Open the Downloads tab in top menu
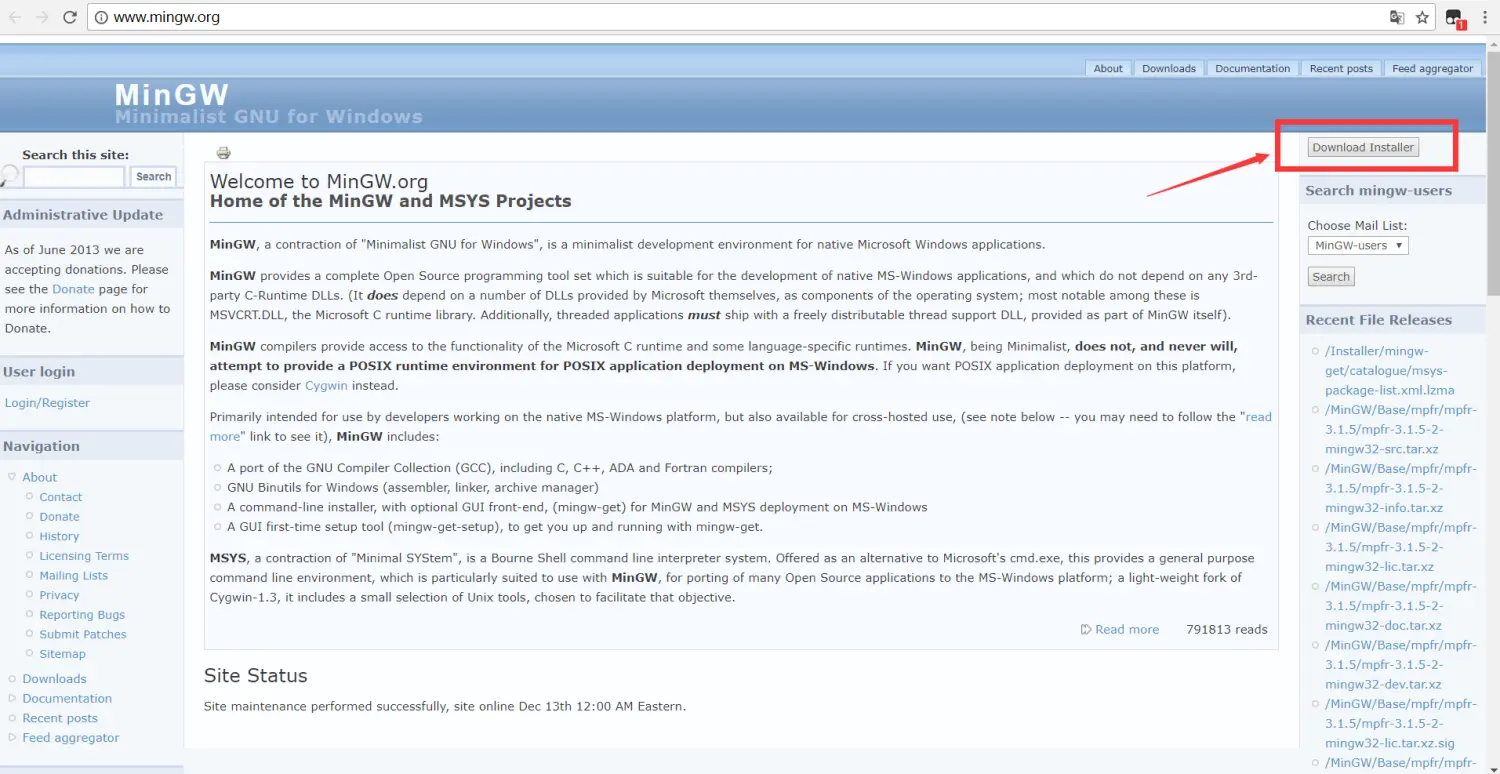Image resolution: width=1500 pixels, height=774 pixels. coord(1169,68)
